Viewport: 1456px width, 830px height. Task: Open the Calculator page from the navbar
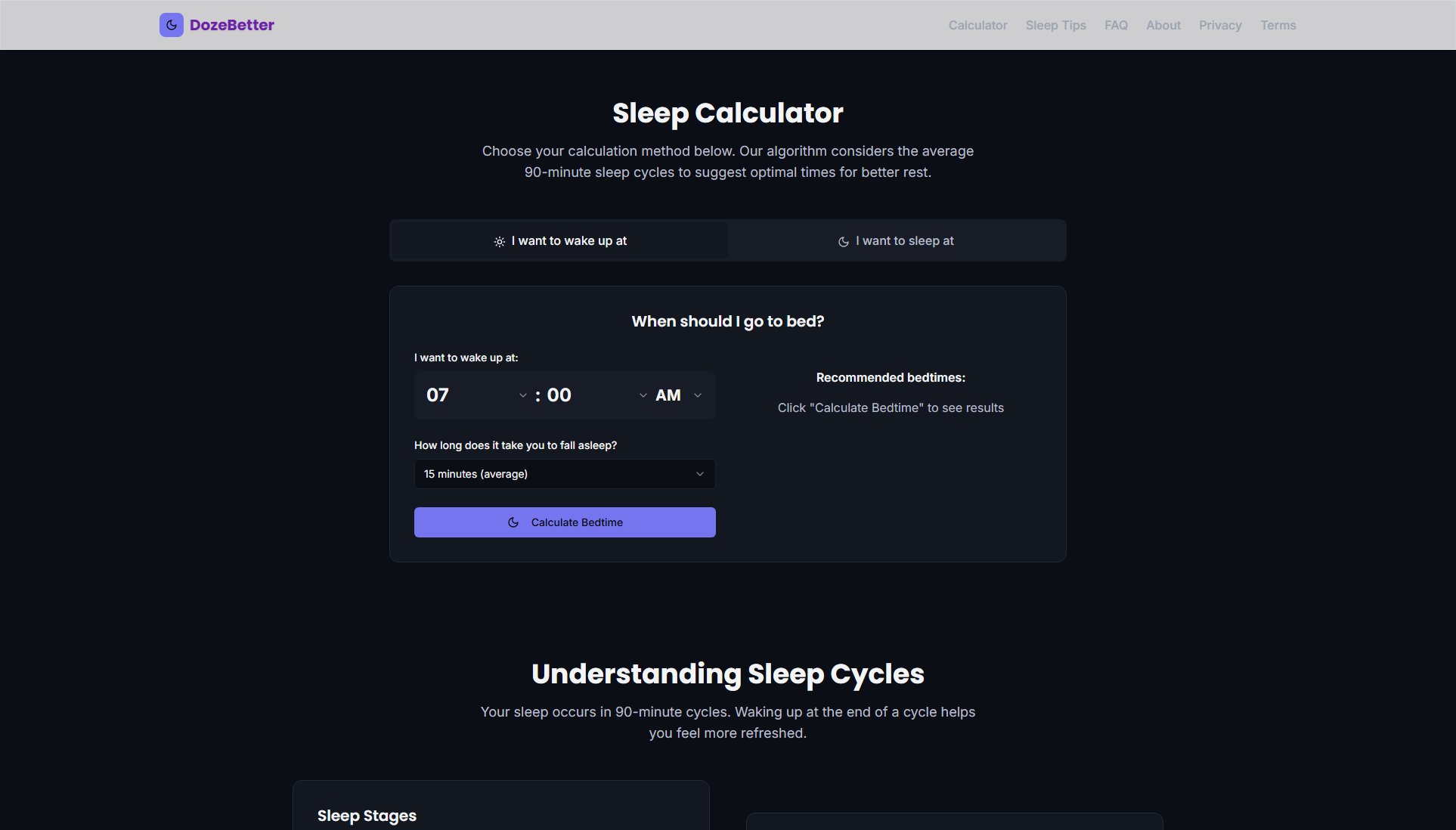point(977,25)
